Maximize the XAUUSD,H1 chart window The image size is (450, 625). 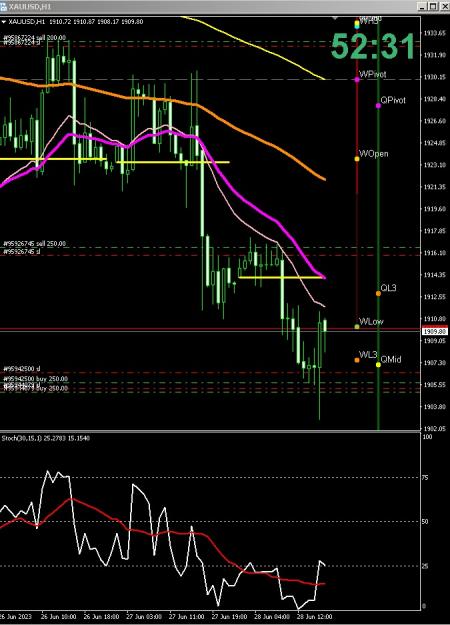click(432, 6)
